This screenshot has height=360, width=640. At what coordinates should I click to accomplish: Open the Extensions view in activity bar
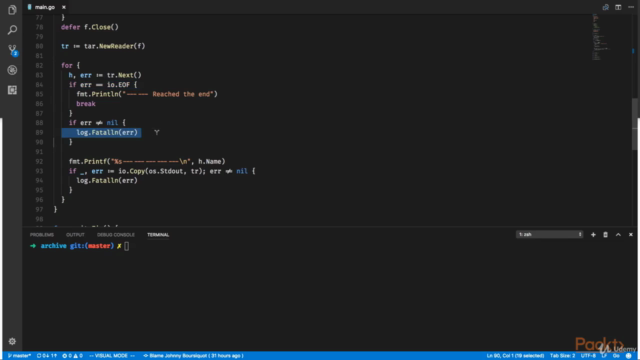12,90
